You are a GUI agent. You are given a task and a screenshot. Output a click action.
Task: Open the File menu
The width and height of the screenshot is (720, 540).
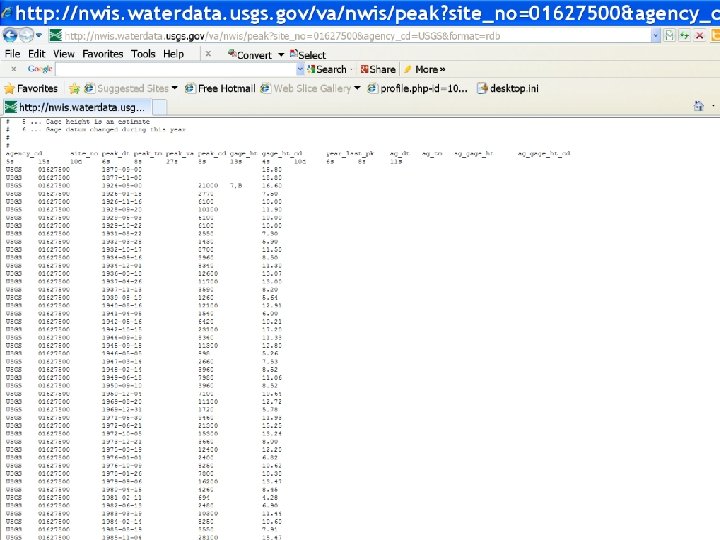[12, 54]
